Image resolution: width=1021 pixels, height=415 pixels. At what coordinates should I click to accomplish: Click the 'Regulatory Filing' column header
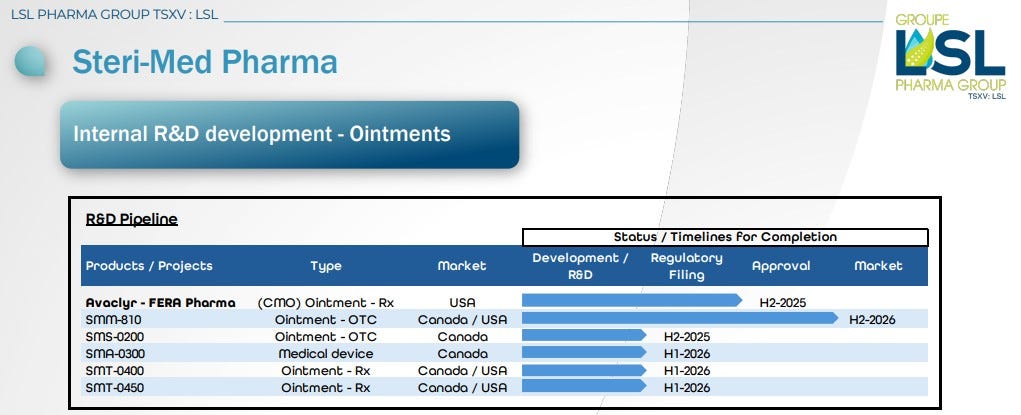(686, 266)
